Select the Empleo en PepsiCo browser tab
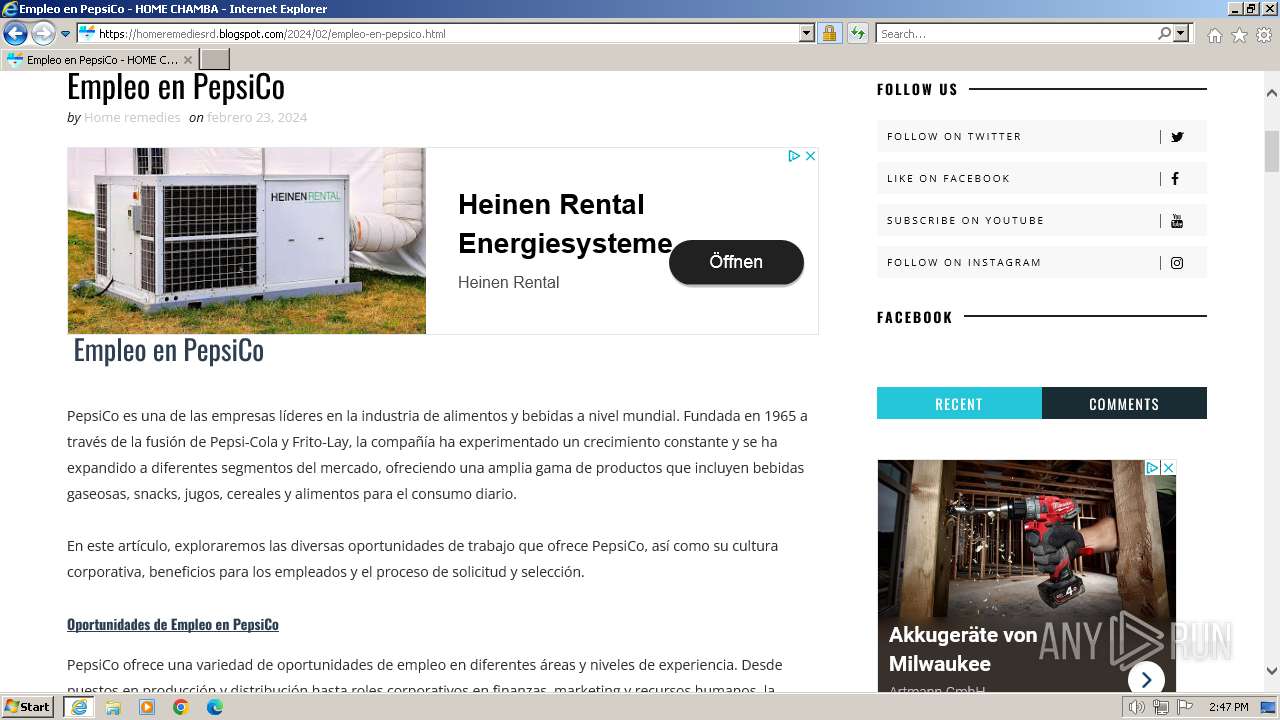 100,59
